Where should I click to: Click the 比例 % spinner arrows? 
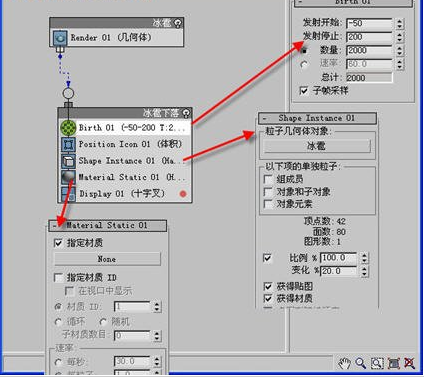[364, 258]
